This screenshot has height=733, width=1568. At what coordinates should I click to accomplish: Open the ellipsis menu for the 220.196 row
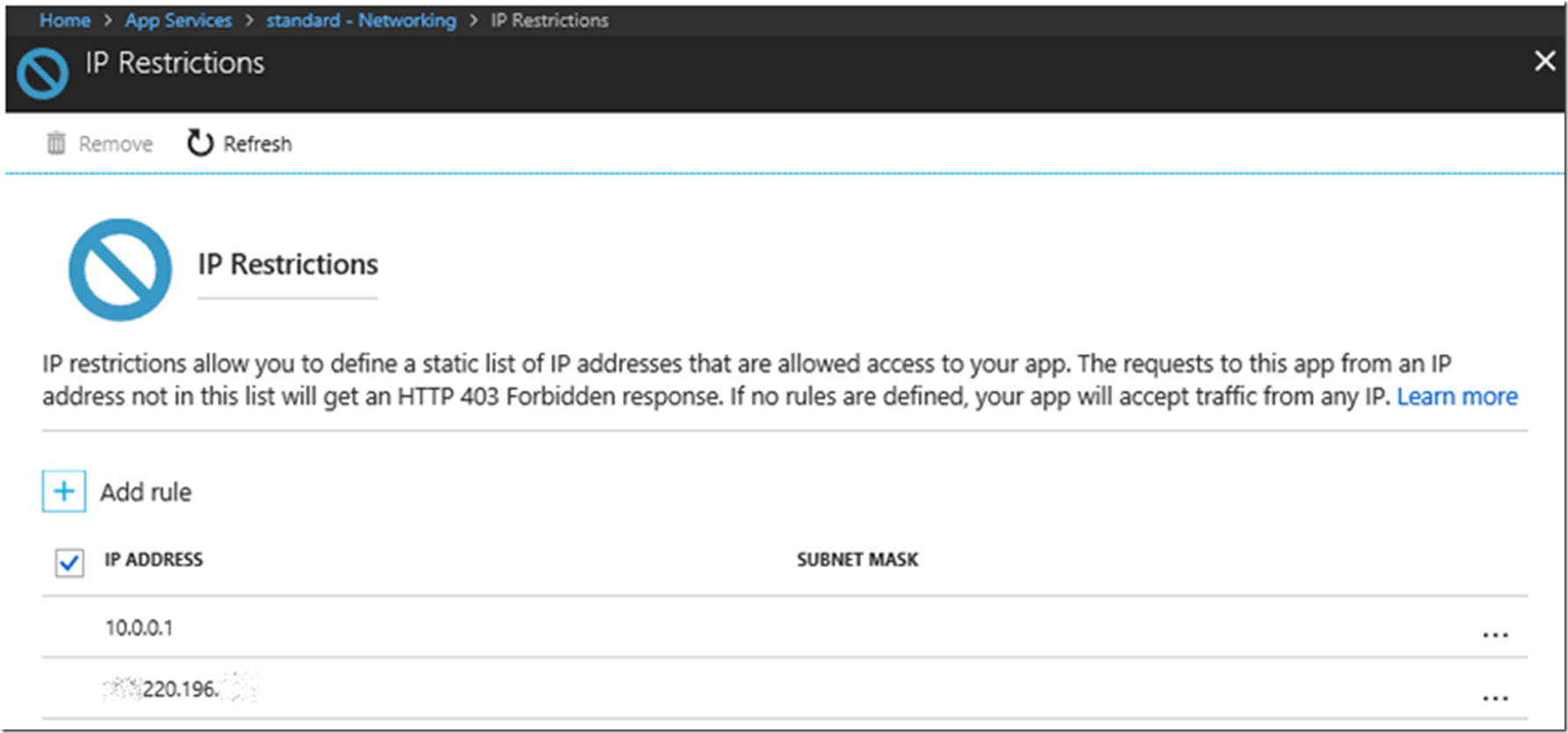click(x=1494, y=698)
